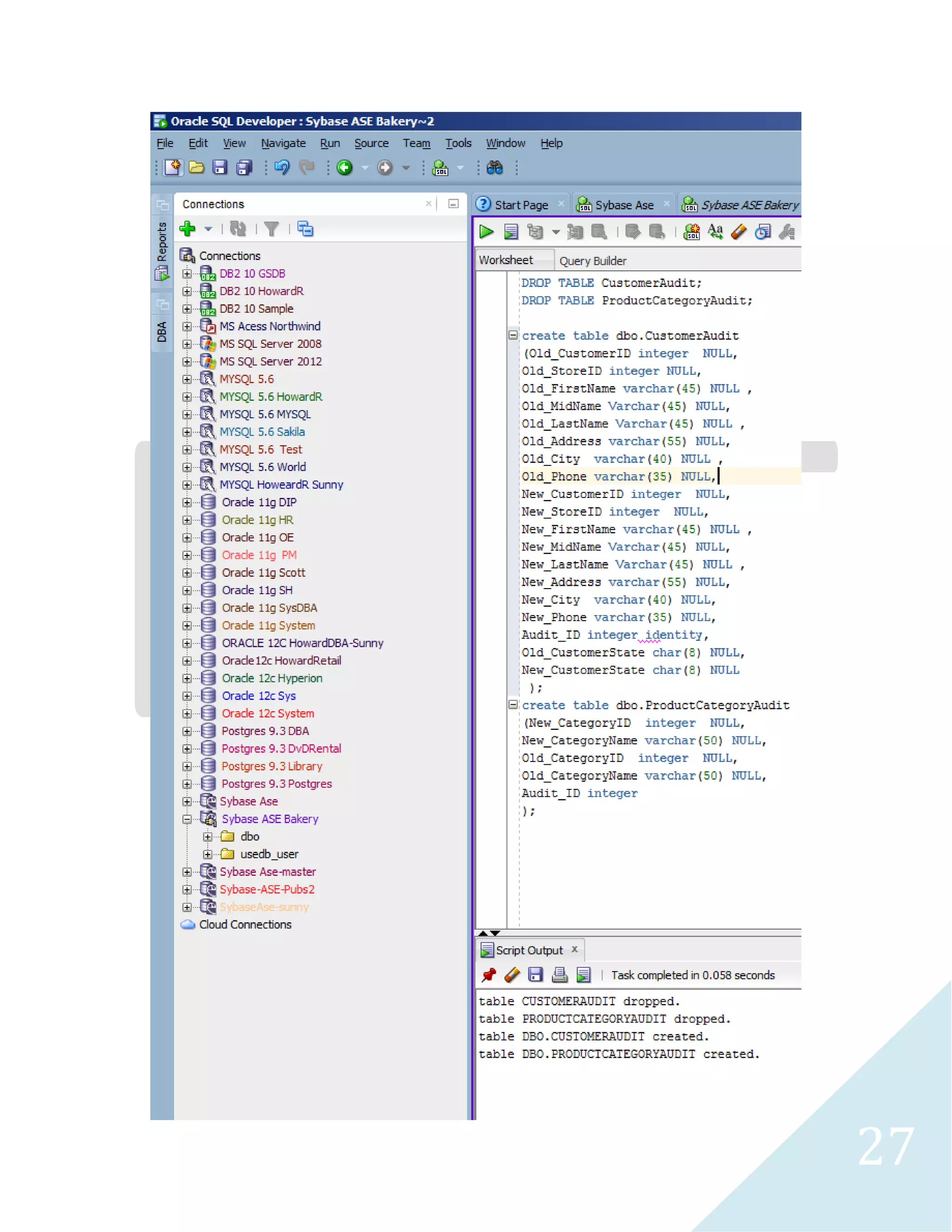Click the Run Script icon in the worksheet toolbar

pyautogui.click(x=511, y=232)
